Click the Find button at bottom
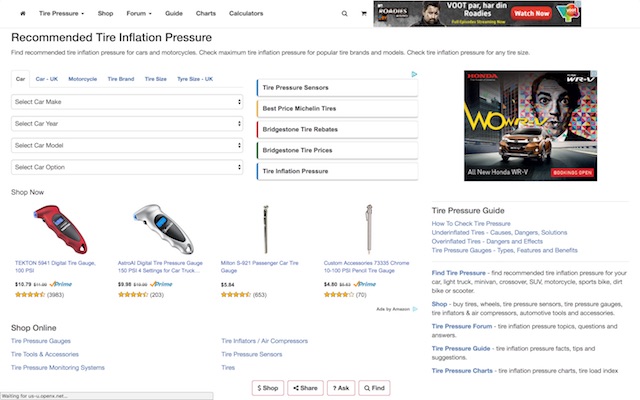 point(374,388)
